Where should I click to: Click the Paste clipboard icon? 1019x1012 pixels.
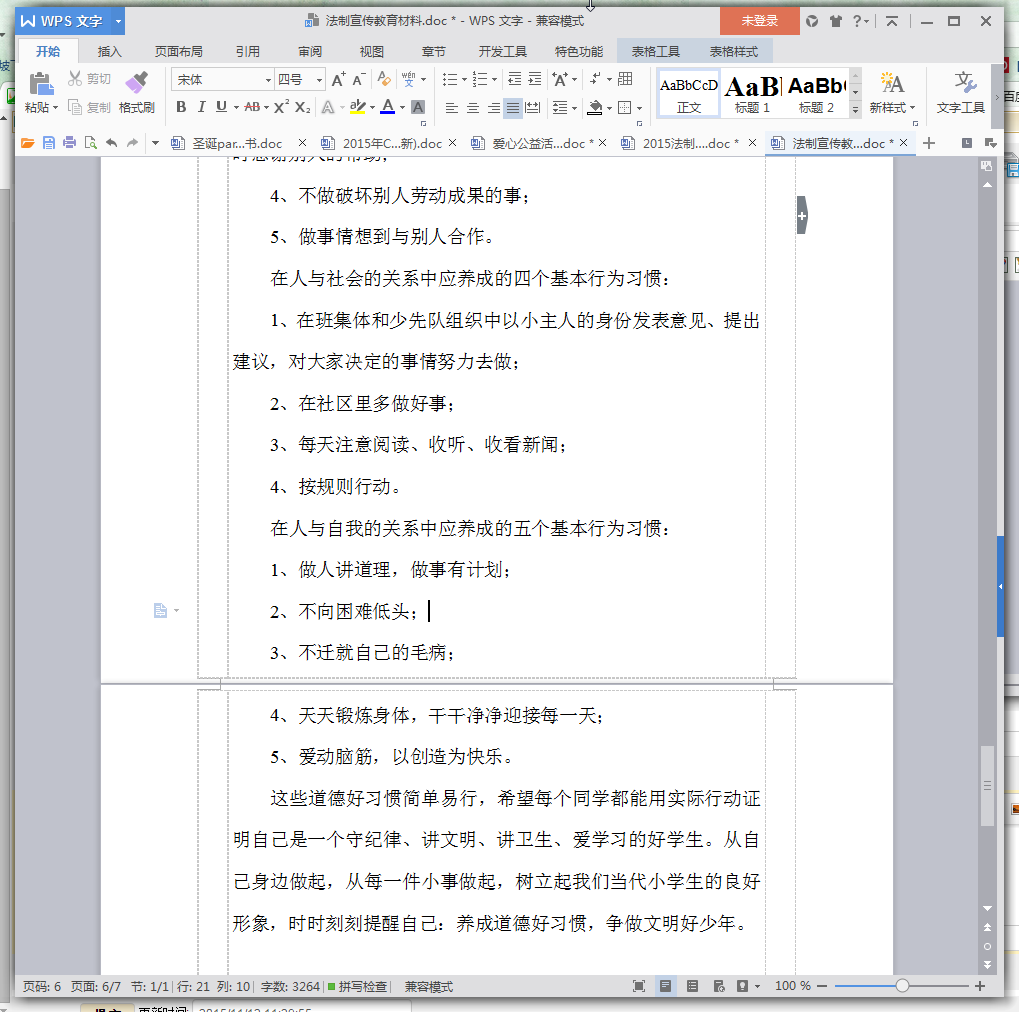pos(42,83)
